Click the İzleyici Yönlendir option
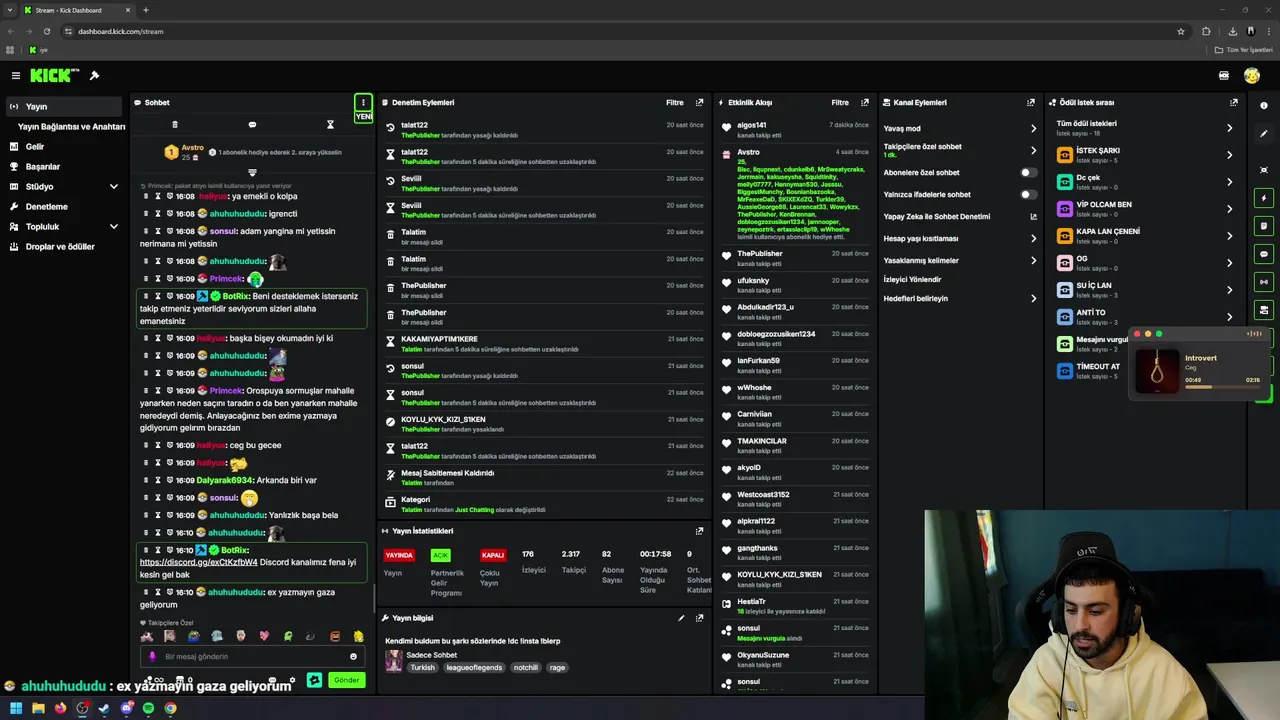 (912, 280)
